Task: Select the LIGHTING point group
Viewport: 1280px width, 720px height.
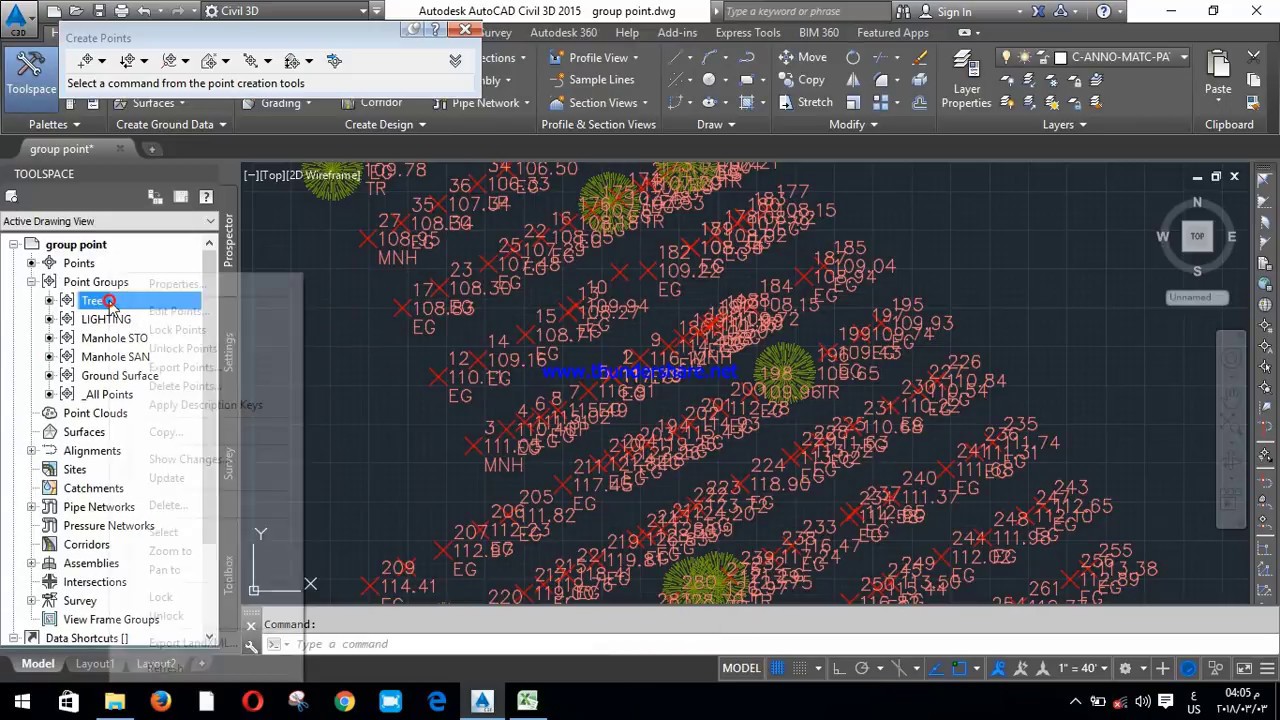Action: (x=106, y=319)
